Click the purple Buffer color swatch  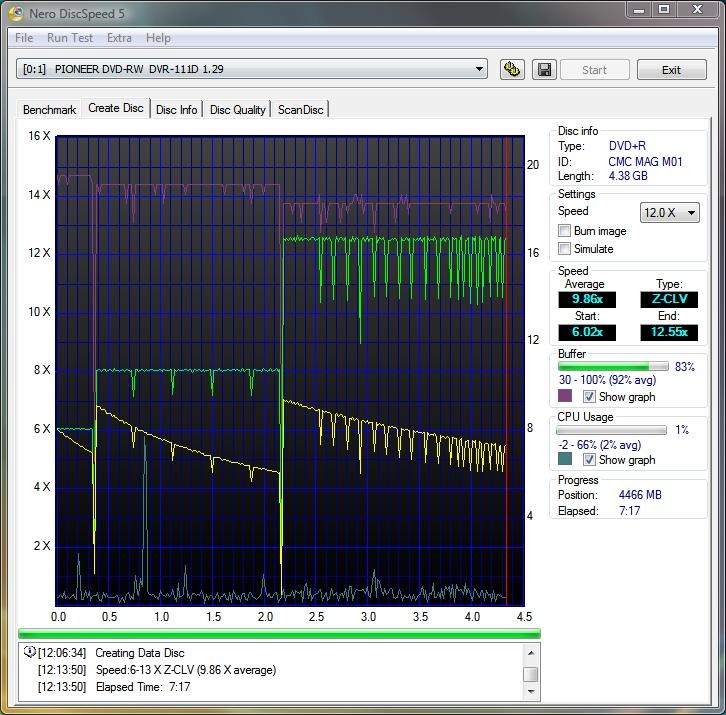click(x=565, y=396)
